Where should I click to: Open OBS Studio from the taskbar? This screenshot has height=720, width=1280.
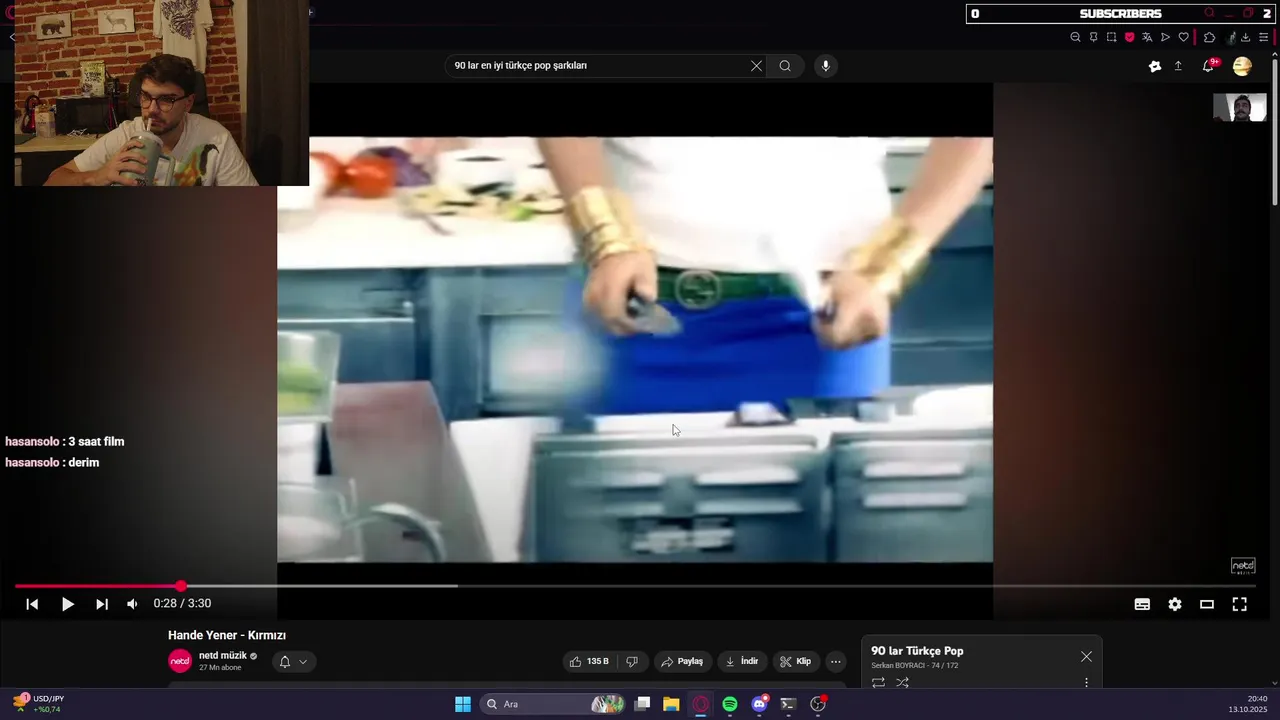coord(818,704)
